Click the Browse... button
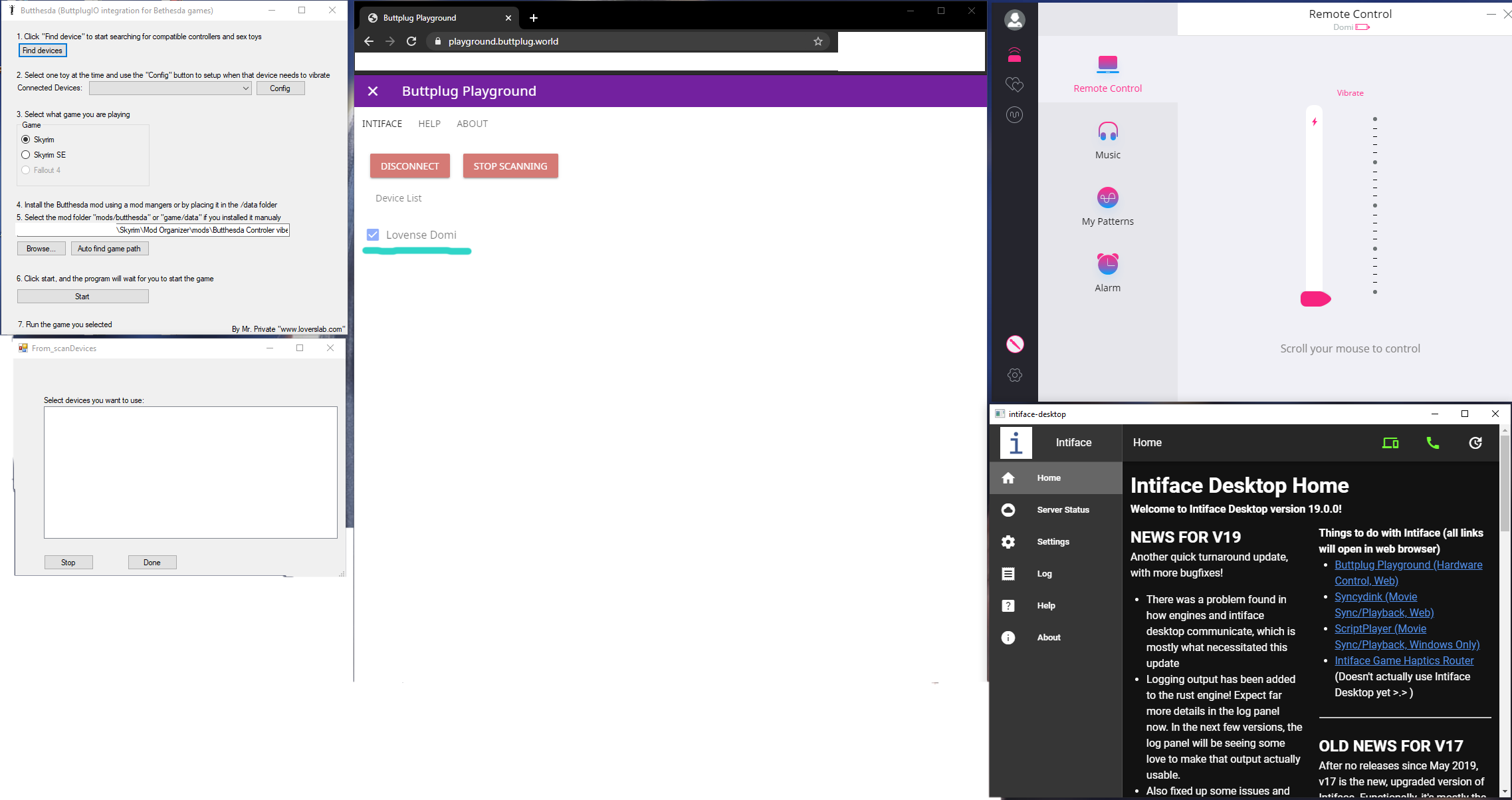 point(41,249)
